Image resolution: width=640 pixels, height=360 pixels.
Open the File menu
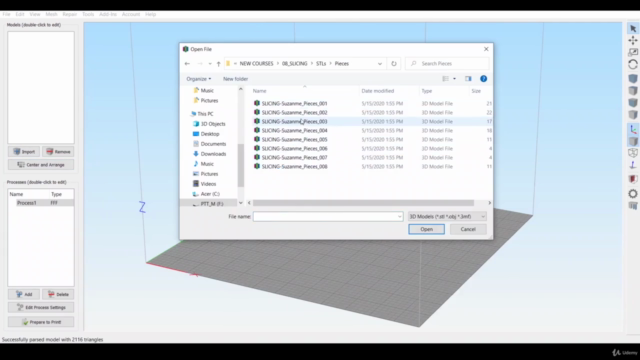[7, 14]
